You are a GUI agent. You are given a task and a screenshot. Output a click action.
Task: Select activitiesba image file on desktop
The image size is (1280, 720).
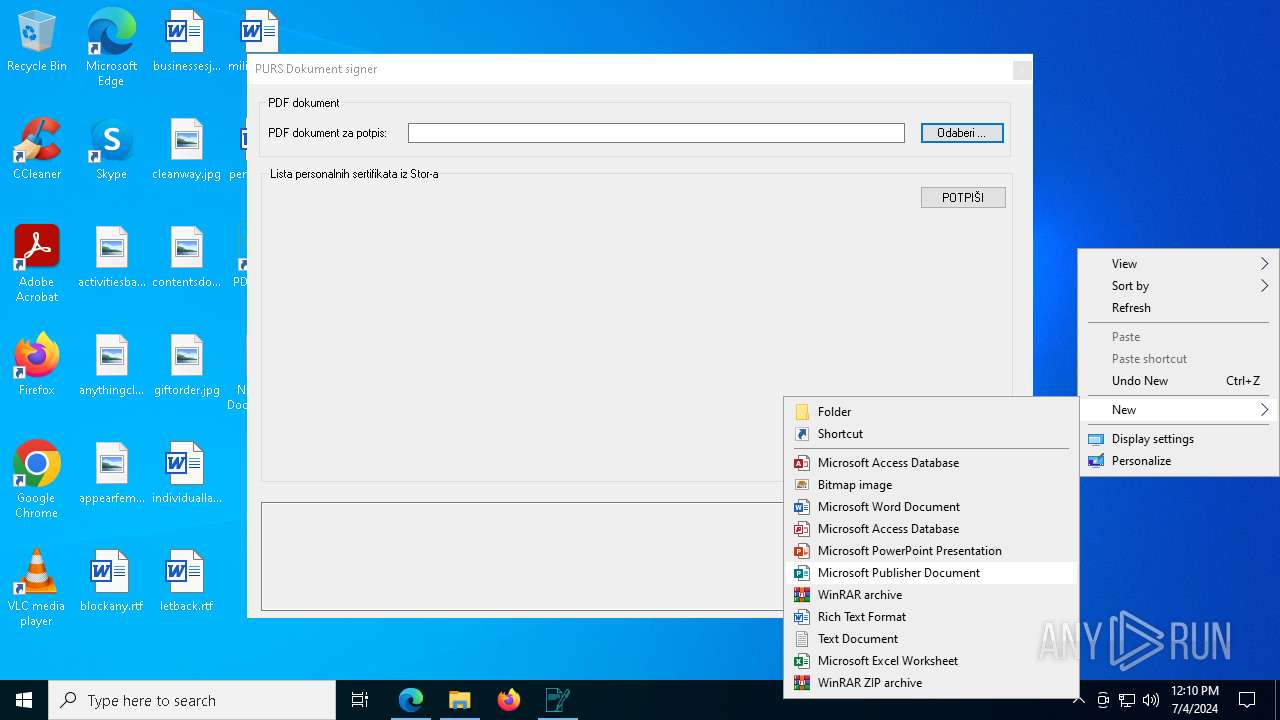(111, 258)
